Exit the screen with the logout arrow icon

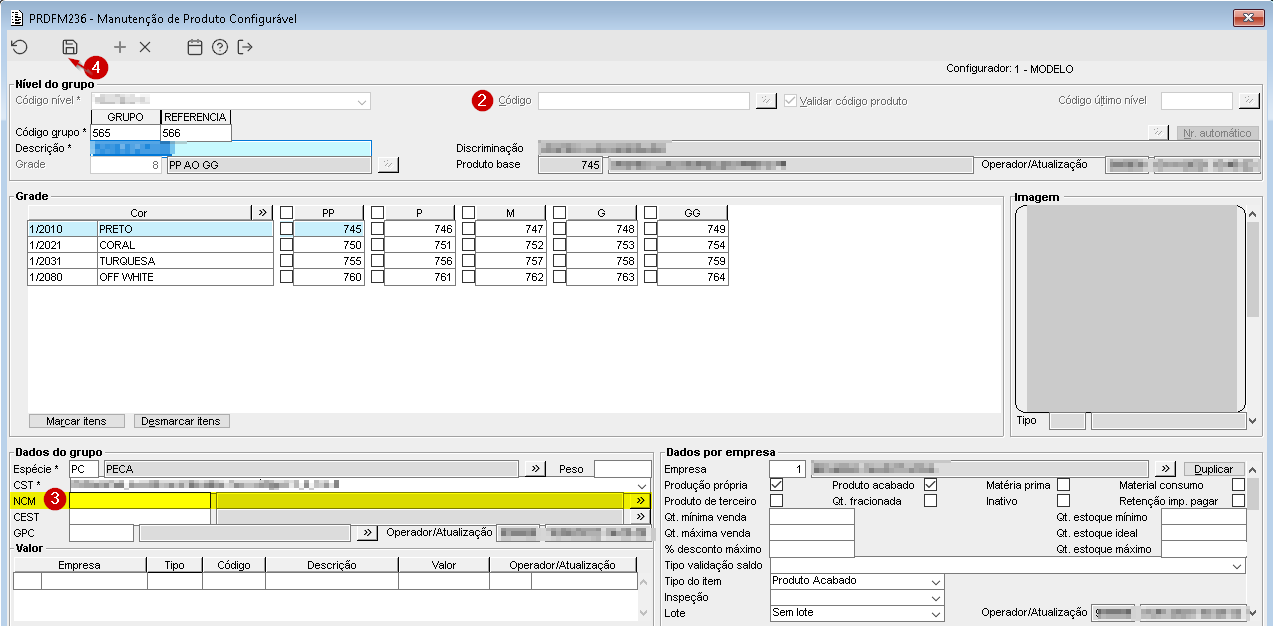pyautogui.click(x=245, y=47)
